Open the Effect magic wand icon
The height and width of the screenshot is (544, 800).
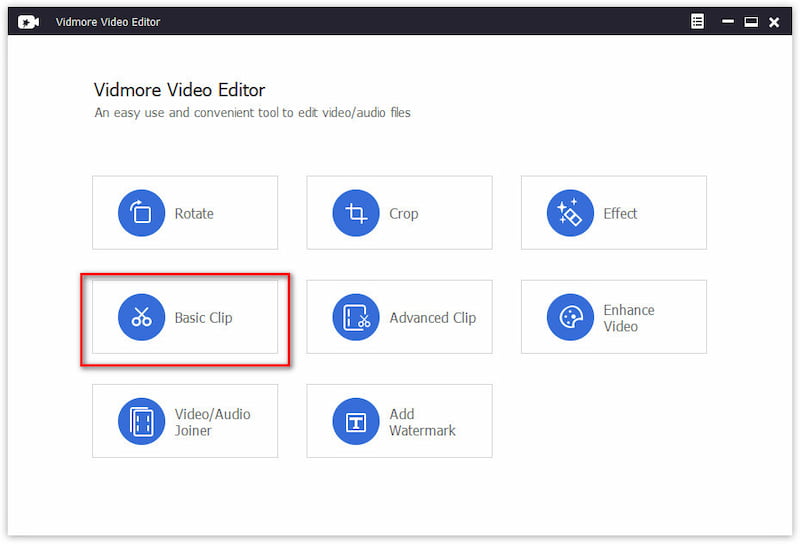point(570,213)
